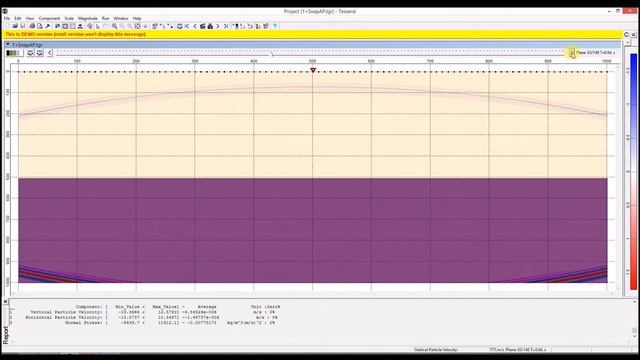Open the Help menu
This screenshot has height=360, width=640.
(x=137, y=18)
